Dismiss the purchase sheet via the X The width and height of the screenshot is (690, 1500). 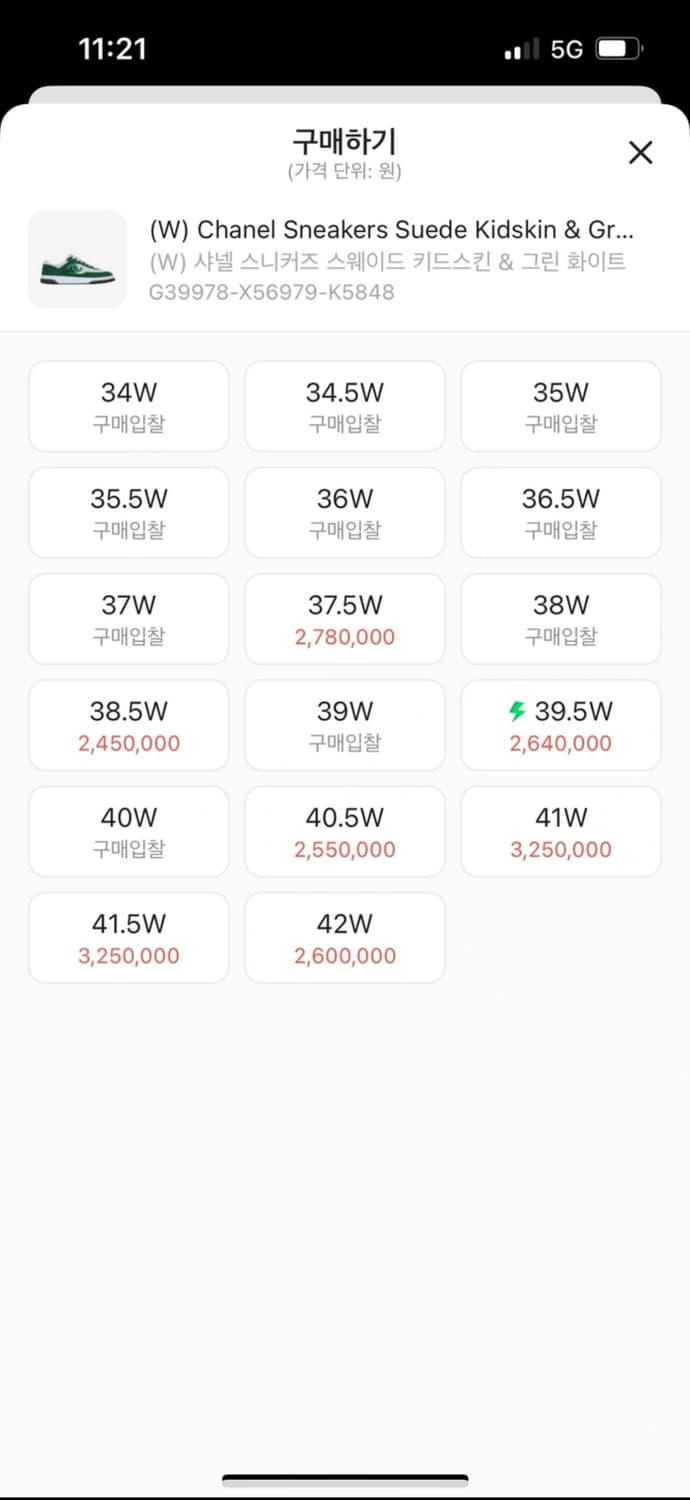coord(640,152)
